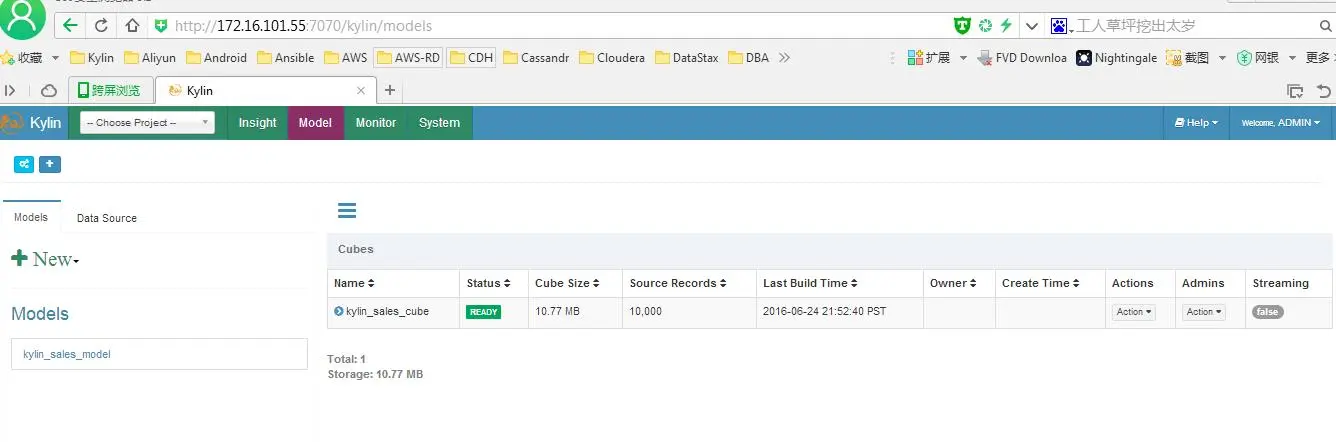This screenshot has height=442, width=1336.
Task: Open the Actions column Action dropdown
Action: pyautogui.click(x=1133, y=312)
